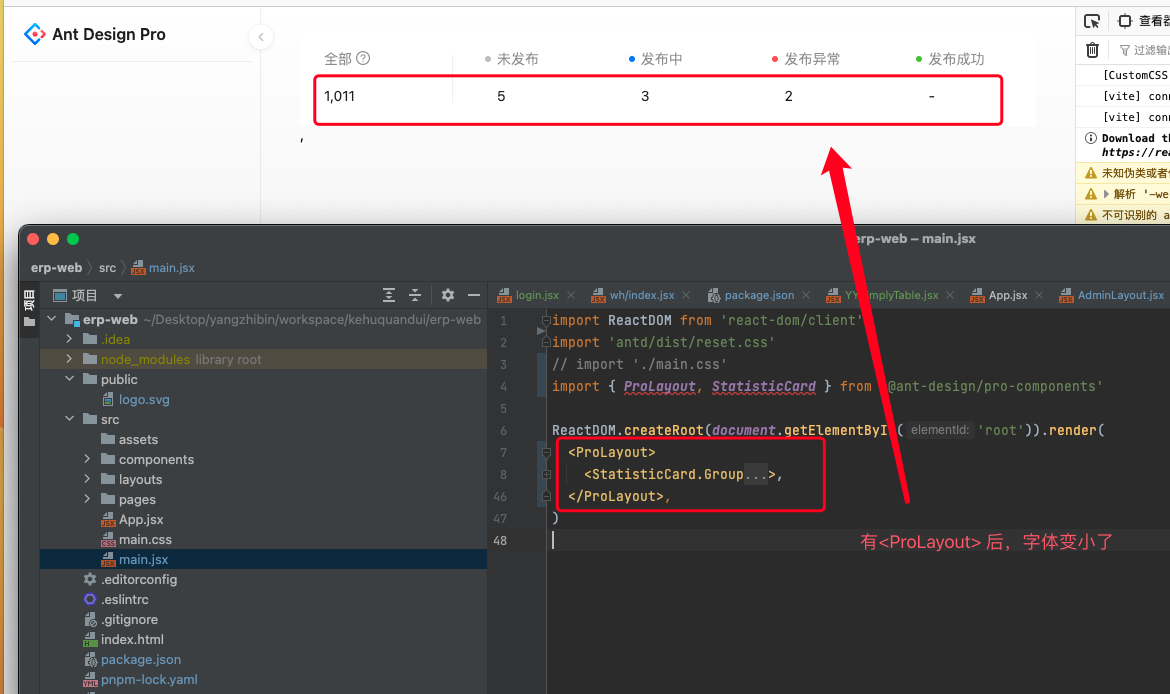This screenshot has width=1170, height=694.
Task: Click the collapse all icon in project toolbar
Action: click(414, 295)
